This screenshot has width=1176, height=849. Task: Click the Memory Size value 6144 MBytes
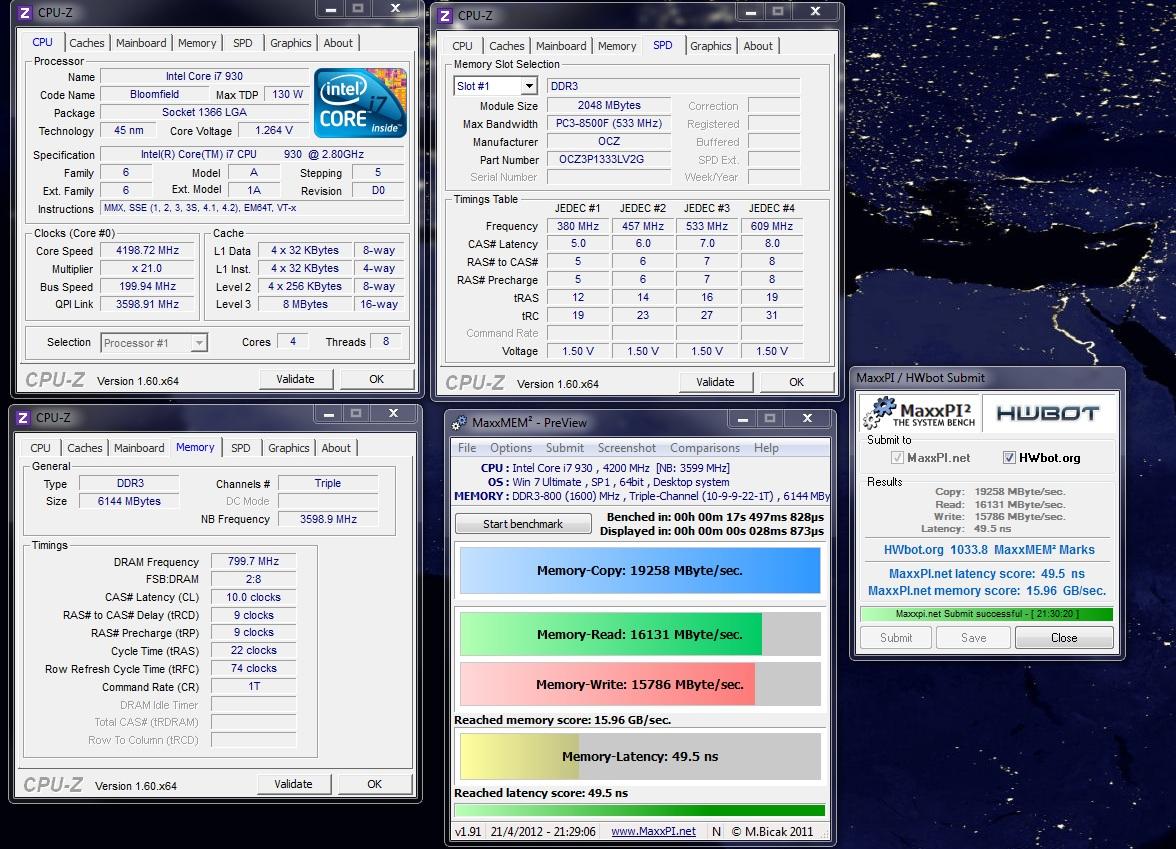[129, 501]
